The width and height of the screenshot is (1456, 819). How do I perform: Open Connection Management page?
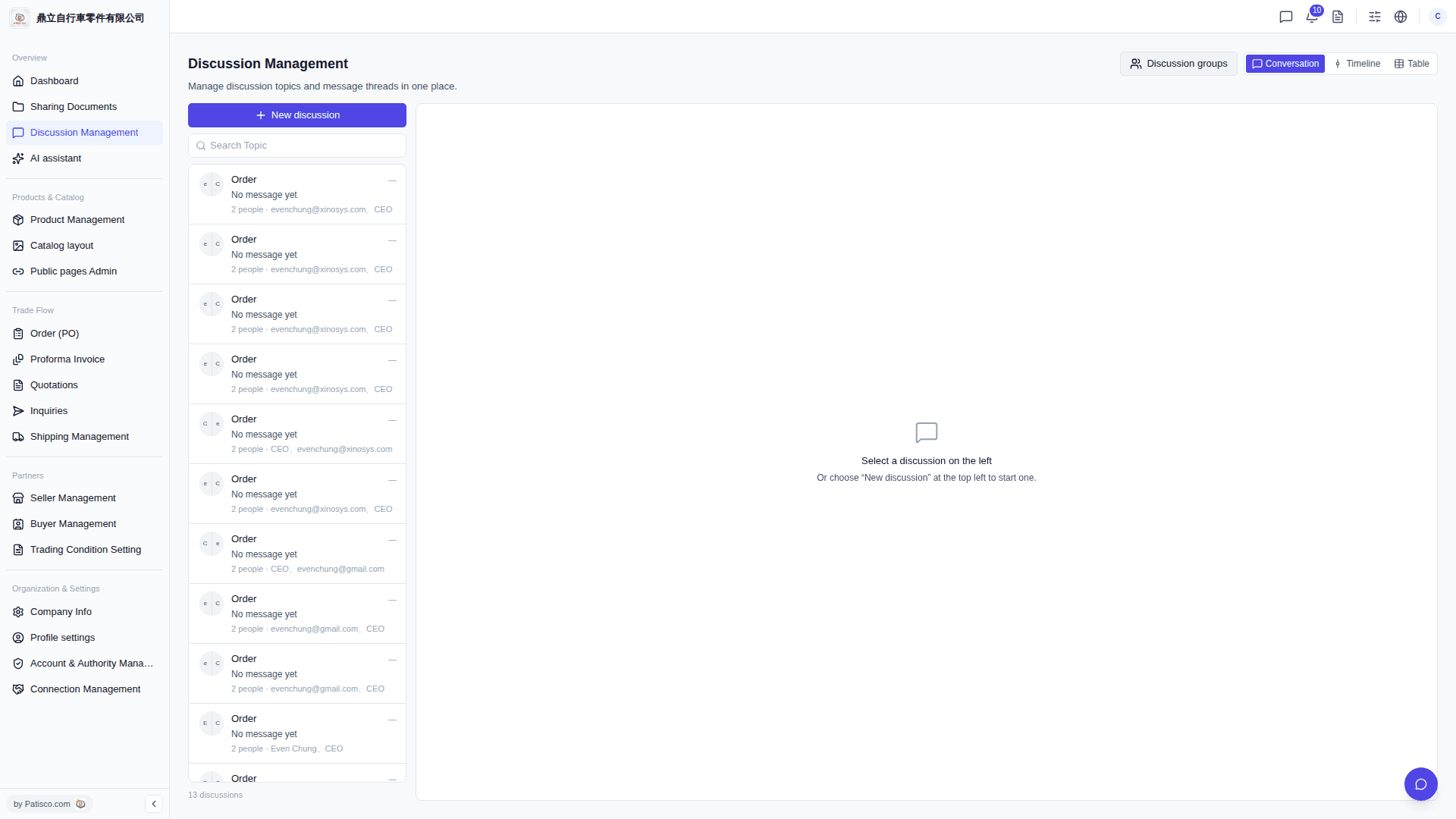coord(84,689)
